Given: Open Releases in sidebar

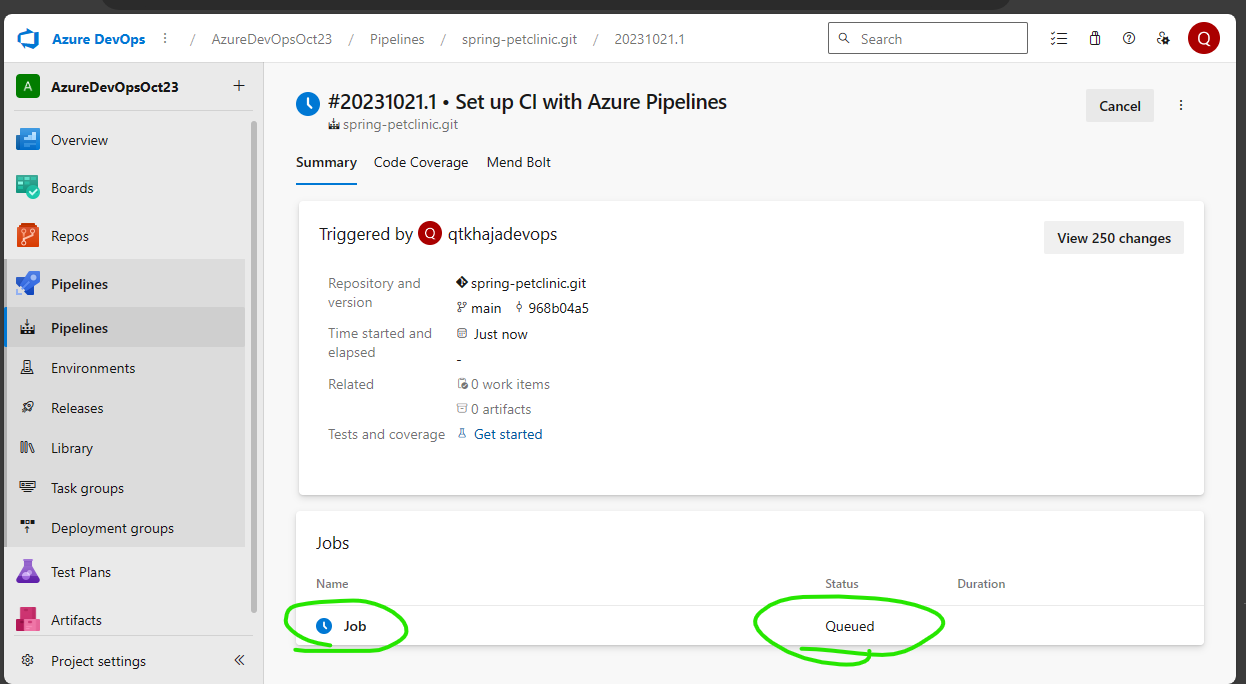Looking at the screenshot, I should click(x=125, y=408).
